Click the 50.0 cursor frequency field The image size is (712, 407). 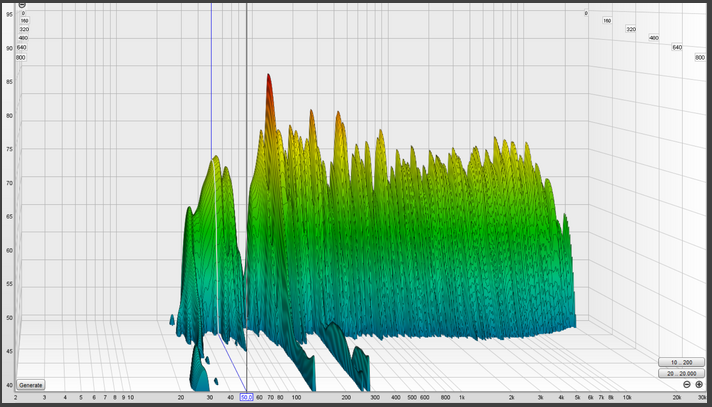(x=246, y=397)
